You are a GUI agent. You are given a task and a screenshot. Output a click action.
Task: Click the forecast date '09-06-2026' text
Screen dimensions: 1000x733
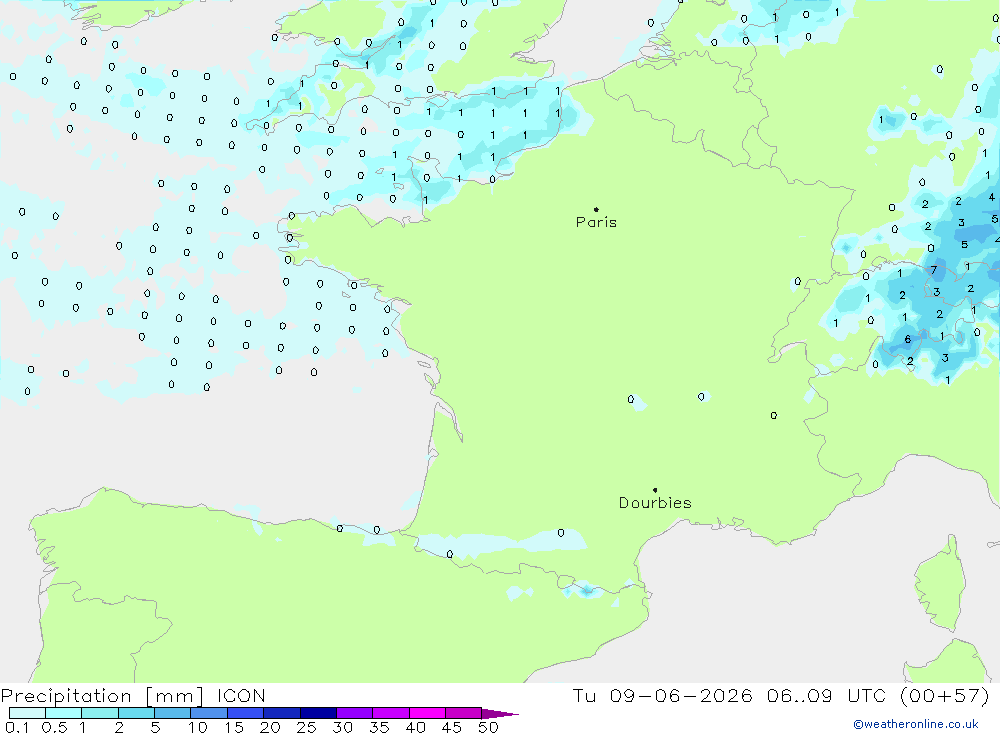pos(680,695)
